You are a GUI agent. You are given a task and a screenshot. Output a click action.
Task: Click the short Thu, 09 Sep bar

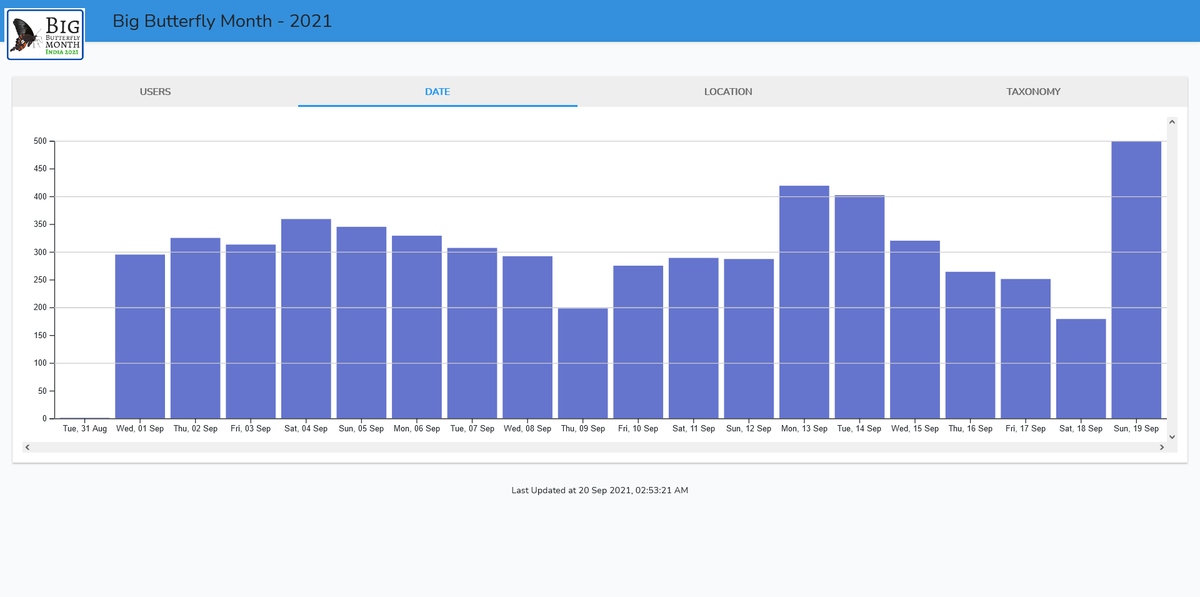point(583,363)
